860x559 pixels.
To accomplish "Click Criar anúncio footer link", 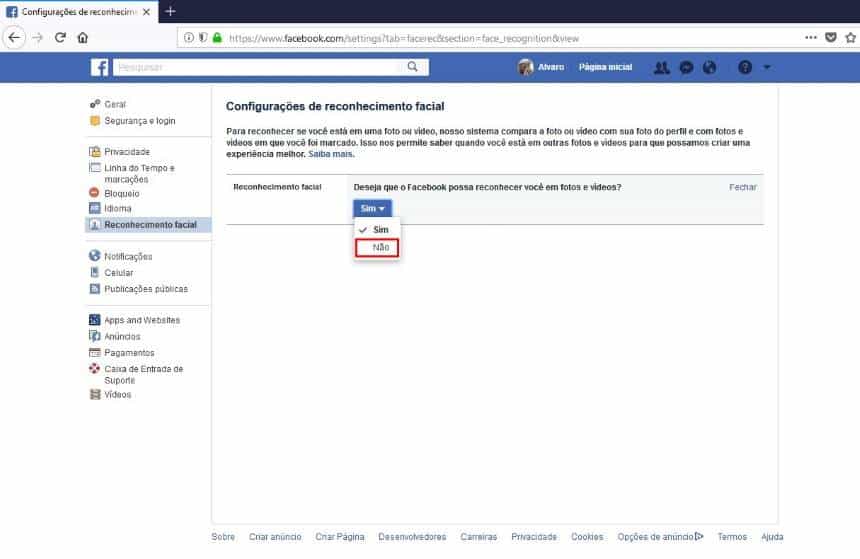I will tap(275, 537).
